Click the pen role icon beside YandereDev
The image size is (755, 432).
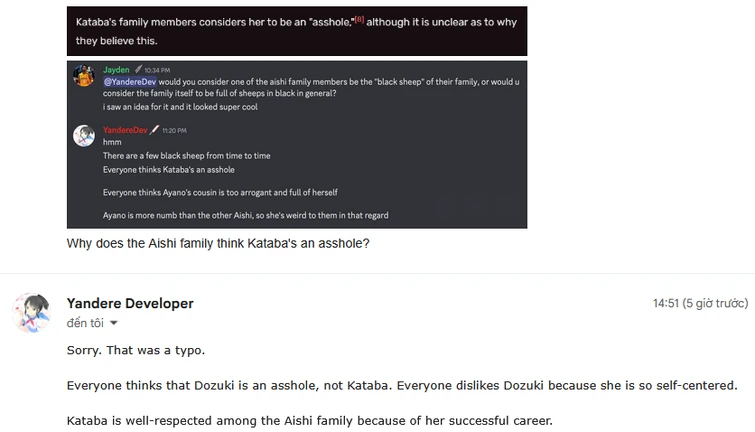155,130
